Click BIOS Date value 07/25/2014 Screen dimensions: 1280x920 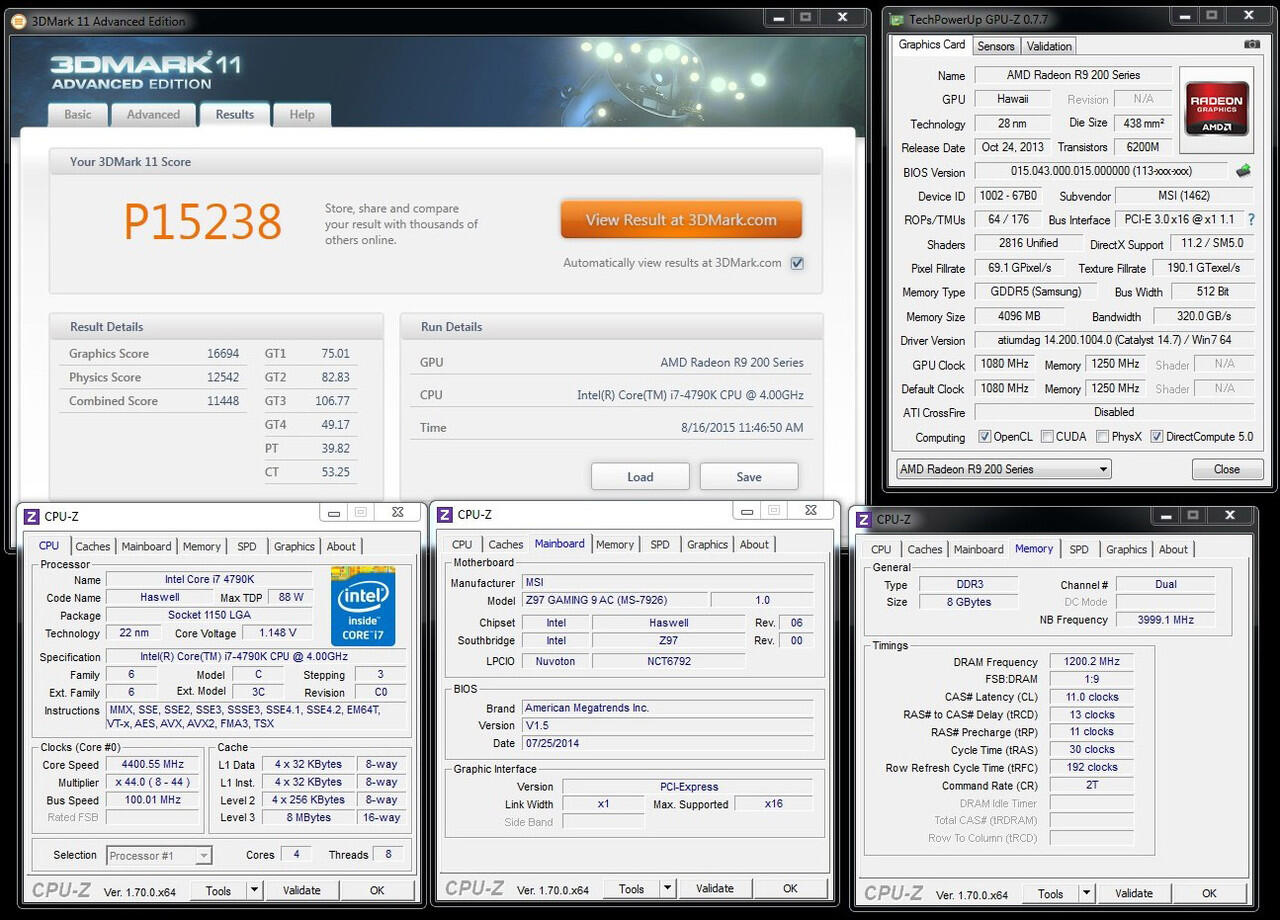coord(667,743)
